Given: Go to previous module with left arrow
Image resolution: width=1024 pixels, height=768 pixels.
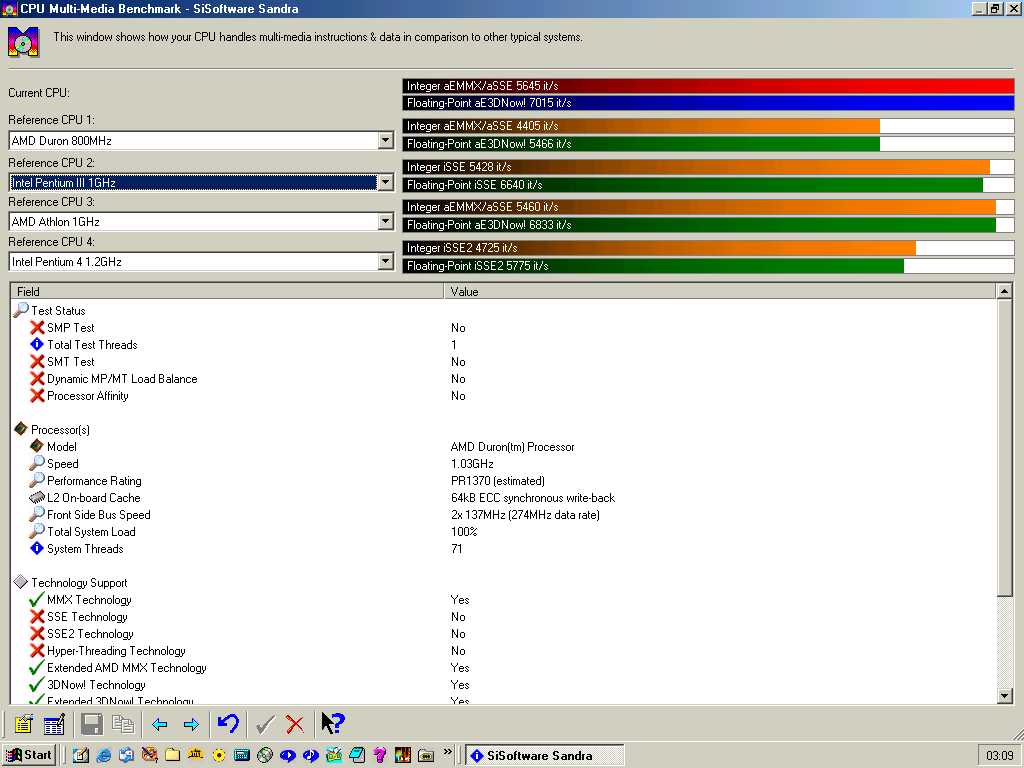Looking at the screenshot, I should [x=159, y=724].
